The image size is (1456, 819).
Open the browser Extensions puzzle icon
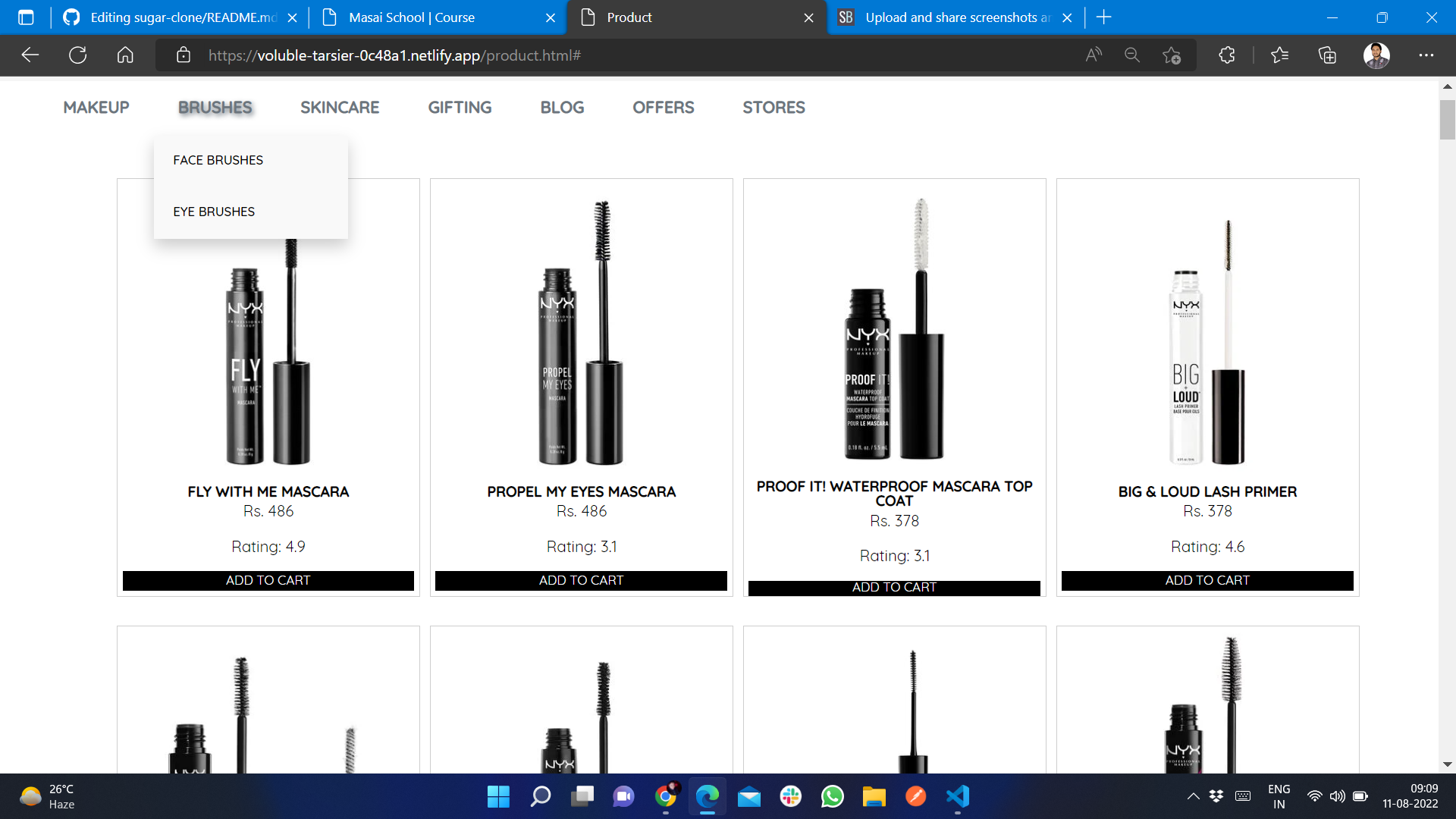pos(1227,55)
